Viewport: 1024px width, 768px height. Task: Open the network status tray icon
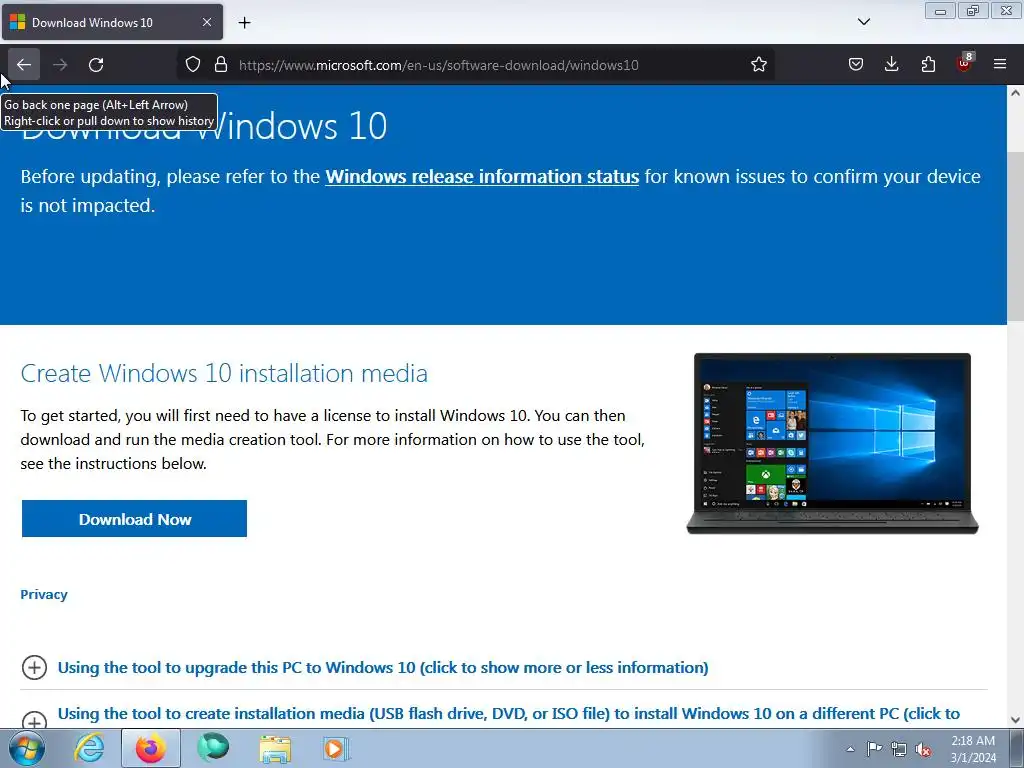899,749
